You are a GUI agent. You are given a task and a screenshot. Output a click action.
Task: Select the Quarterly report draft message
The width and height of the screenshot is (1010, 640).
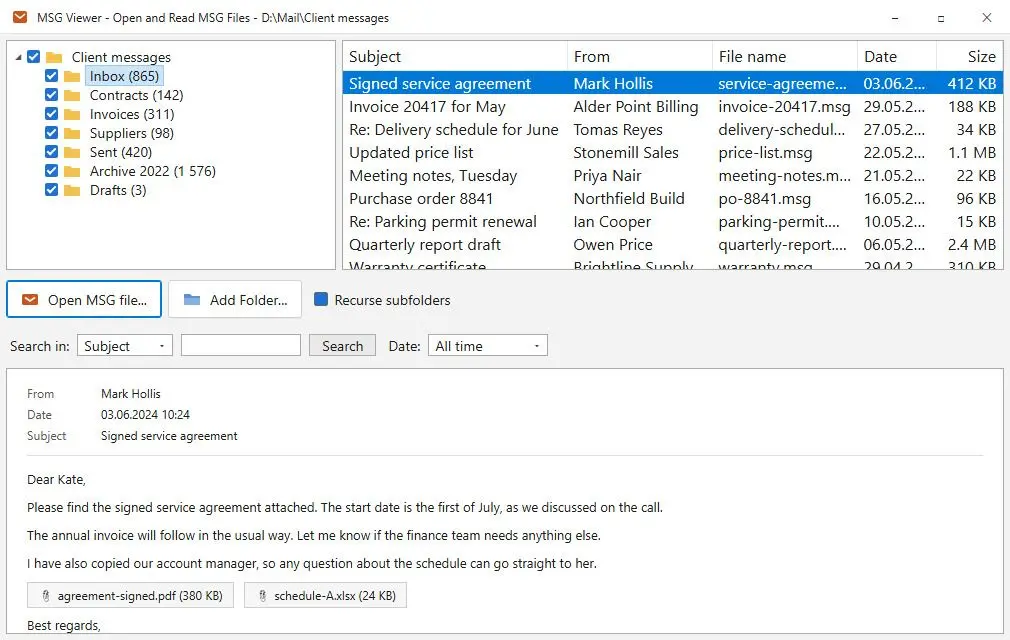click(x=672, y=245)
